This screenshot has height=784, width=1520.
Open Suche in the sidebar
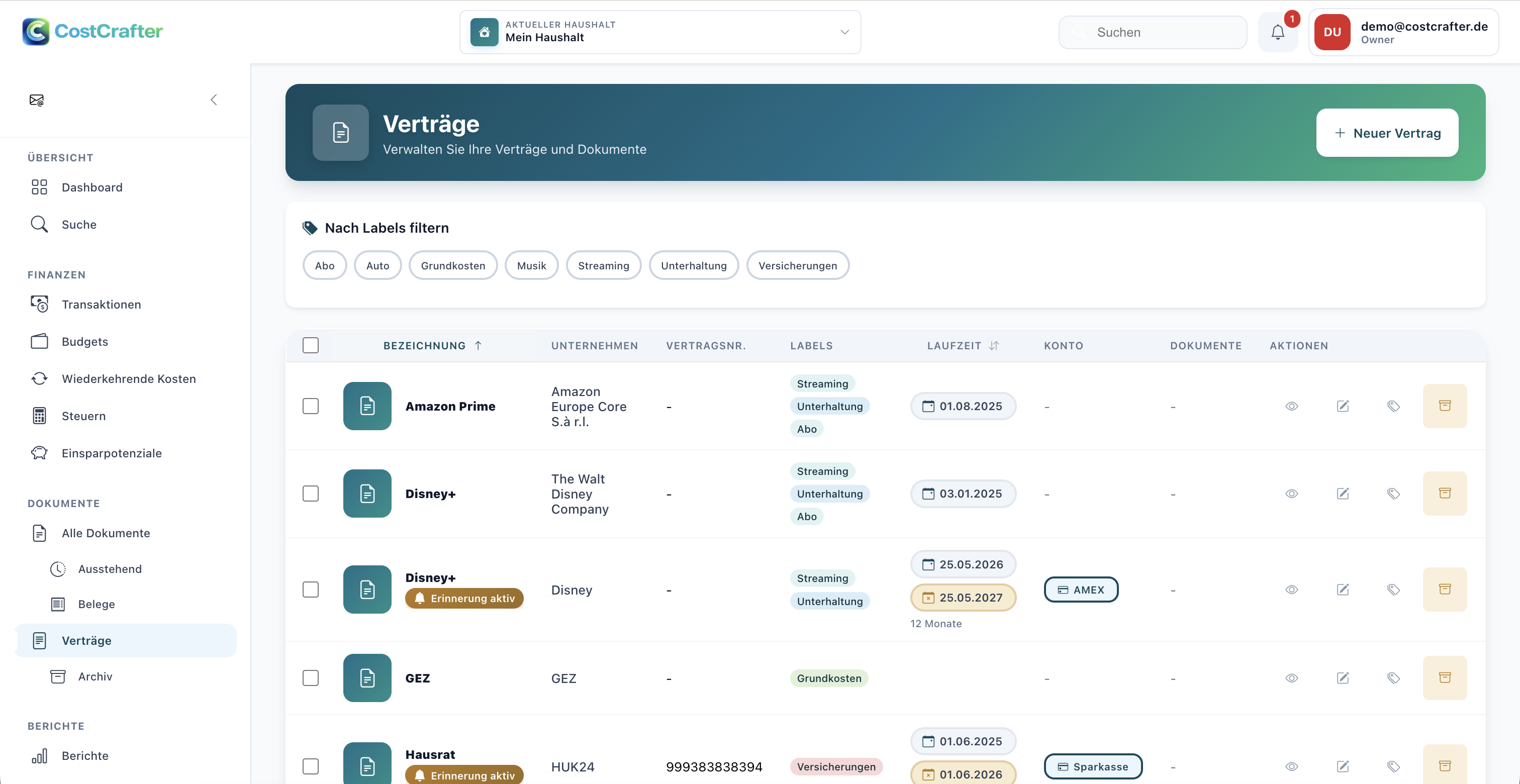pos(126,225)
